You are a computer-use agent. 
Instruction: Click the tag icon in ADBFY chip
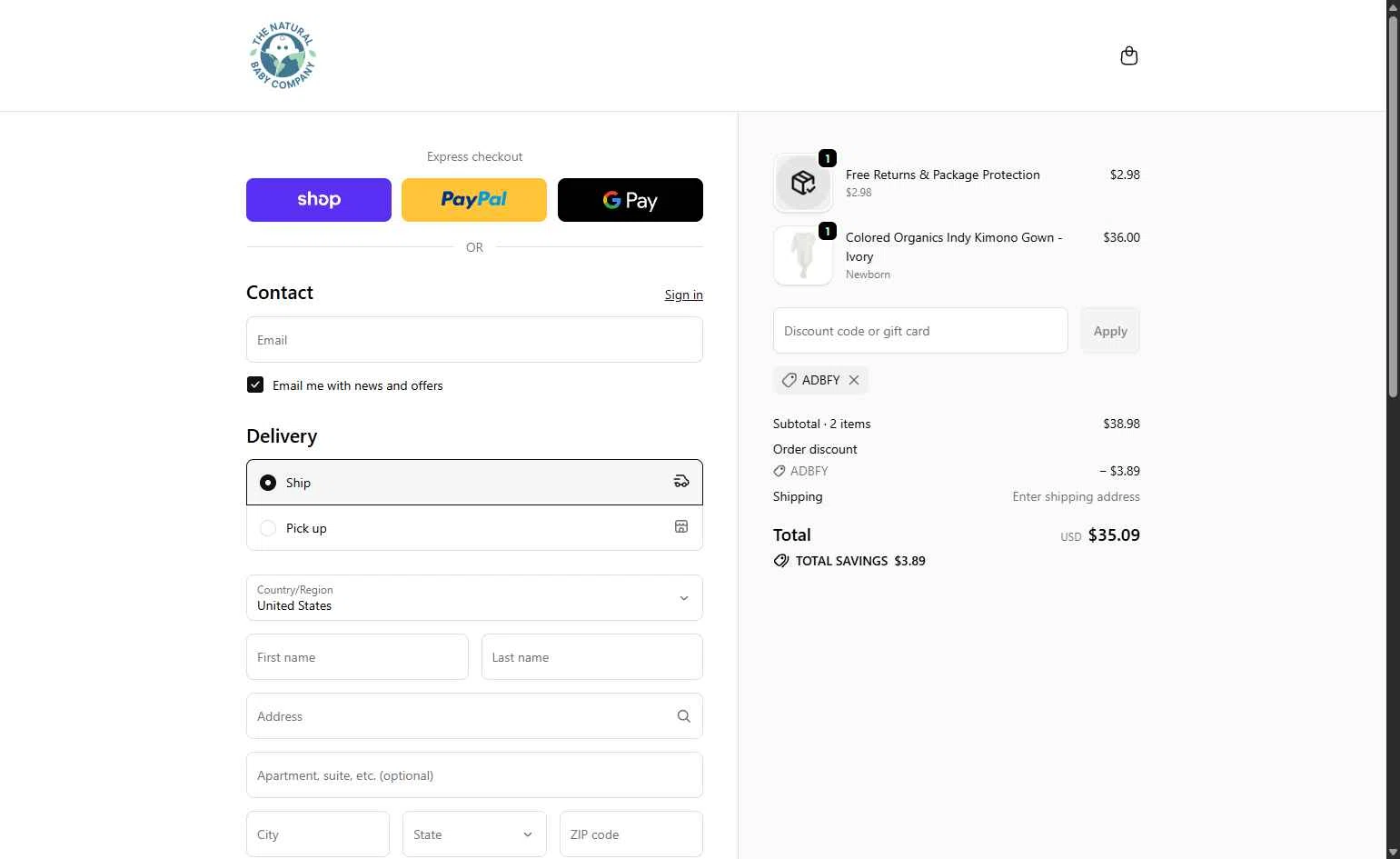(x=789, y=380)
